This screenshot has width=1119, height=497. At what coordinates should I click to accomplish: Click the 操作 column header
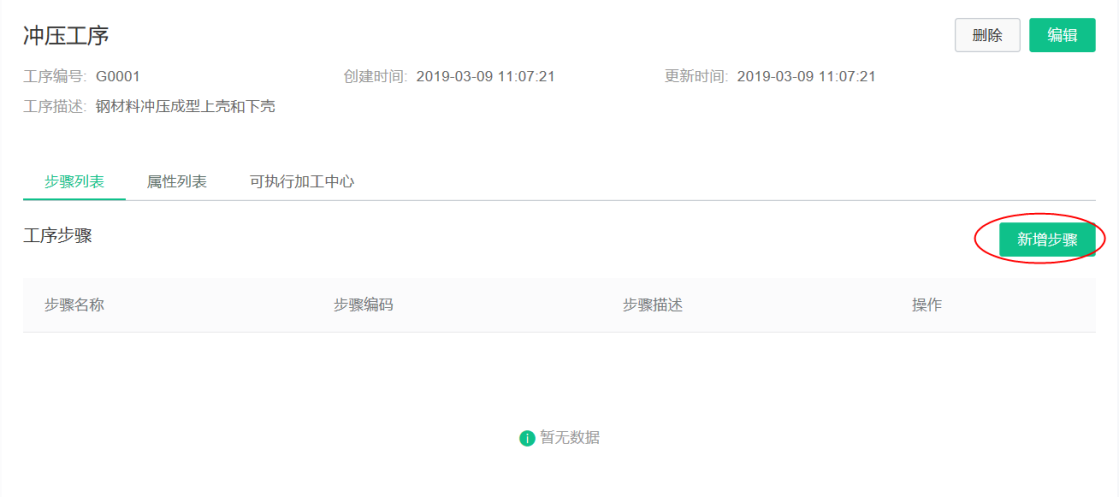pos(927,305)
